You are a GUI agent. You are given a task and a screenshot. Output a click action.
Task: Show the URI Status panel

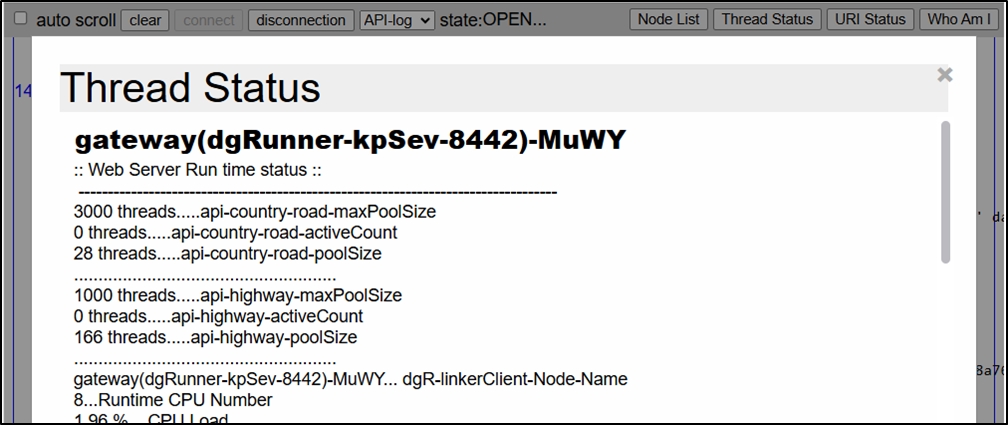tap(870, 19)
